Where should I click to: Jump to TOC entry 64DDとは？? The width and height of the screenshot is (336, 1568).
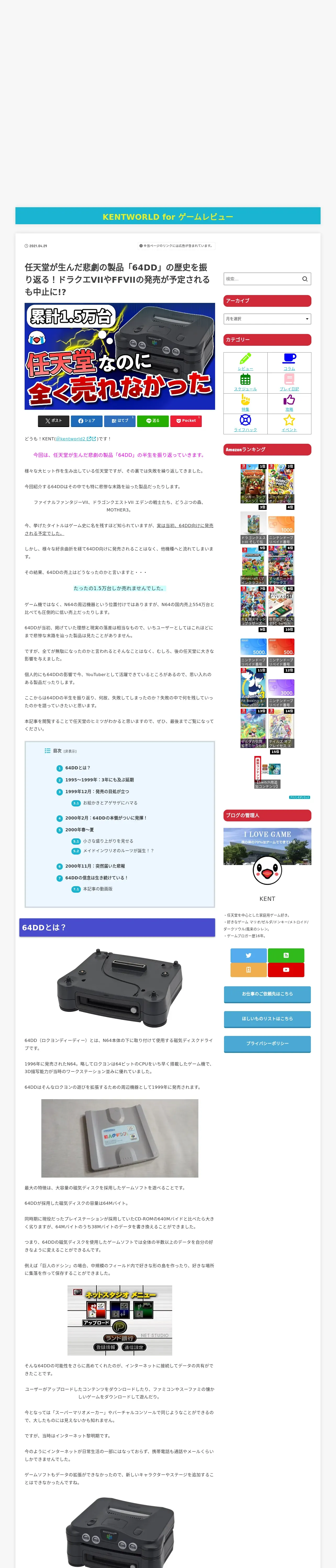[x=77, y=768]
